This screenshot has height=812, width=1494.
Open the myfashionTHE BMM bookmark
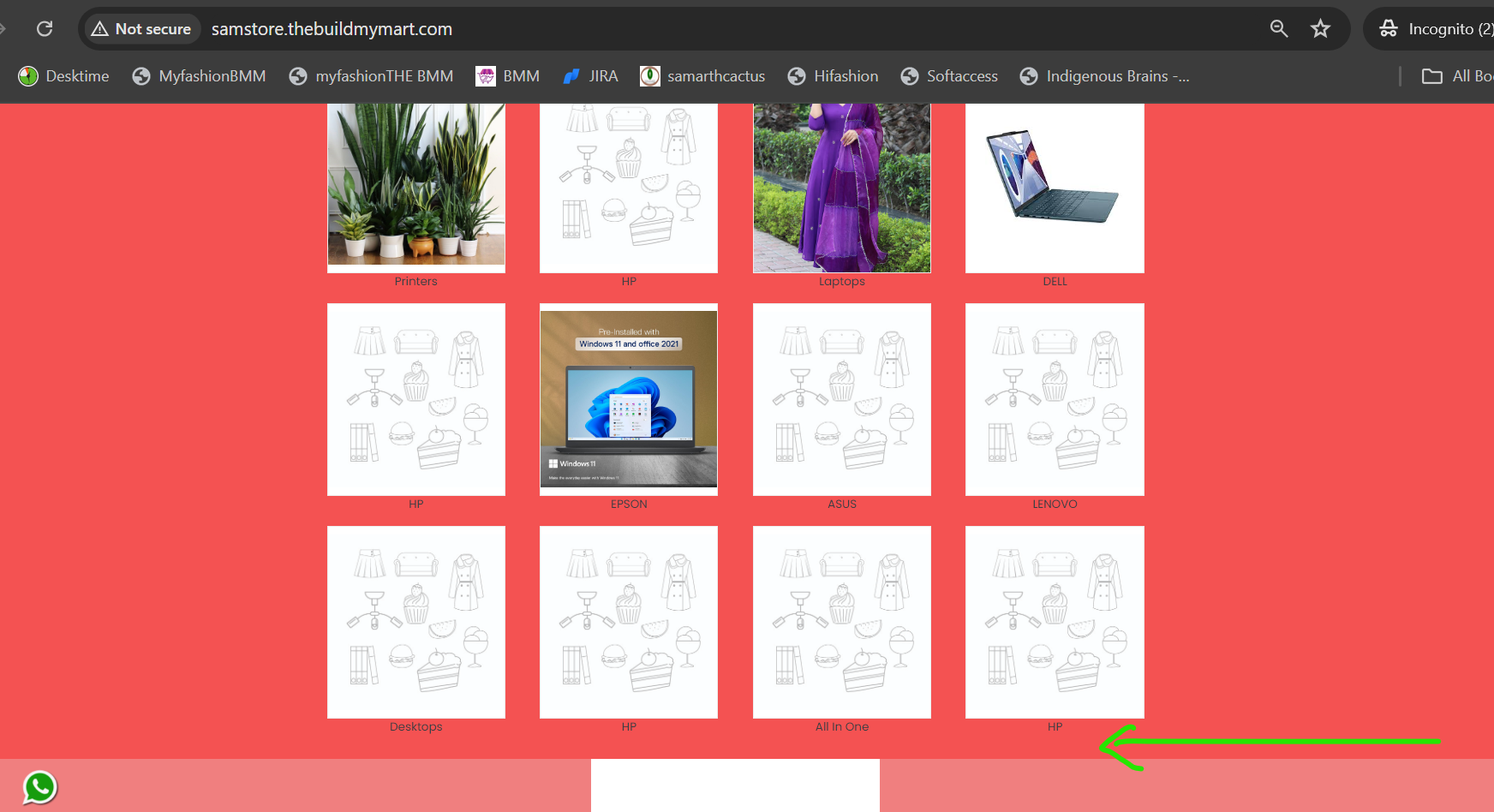[x=371, y=76]
